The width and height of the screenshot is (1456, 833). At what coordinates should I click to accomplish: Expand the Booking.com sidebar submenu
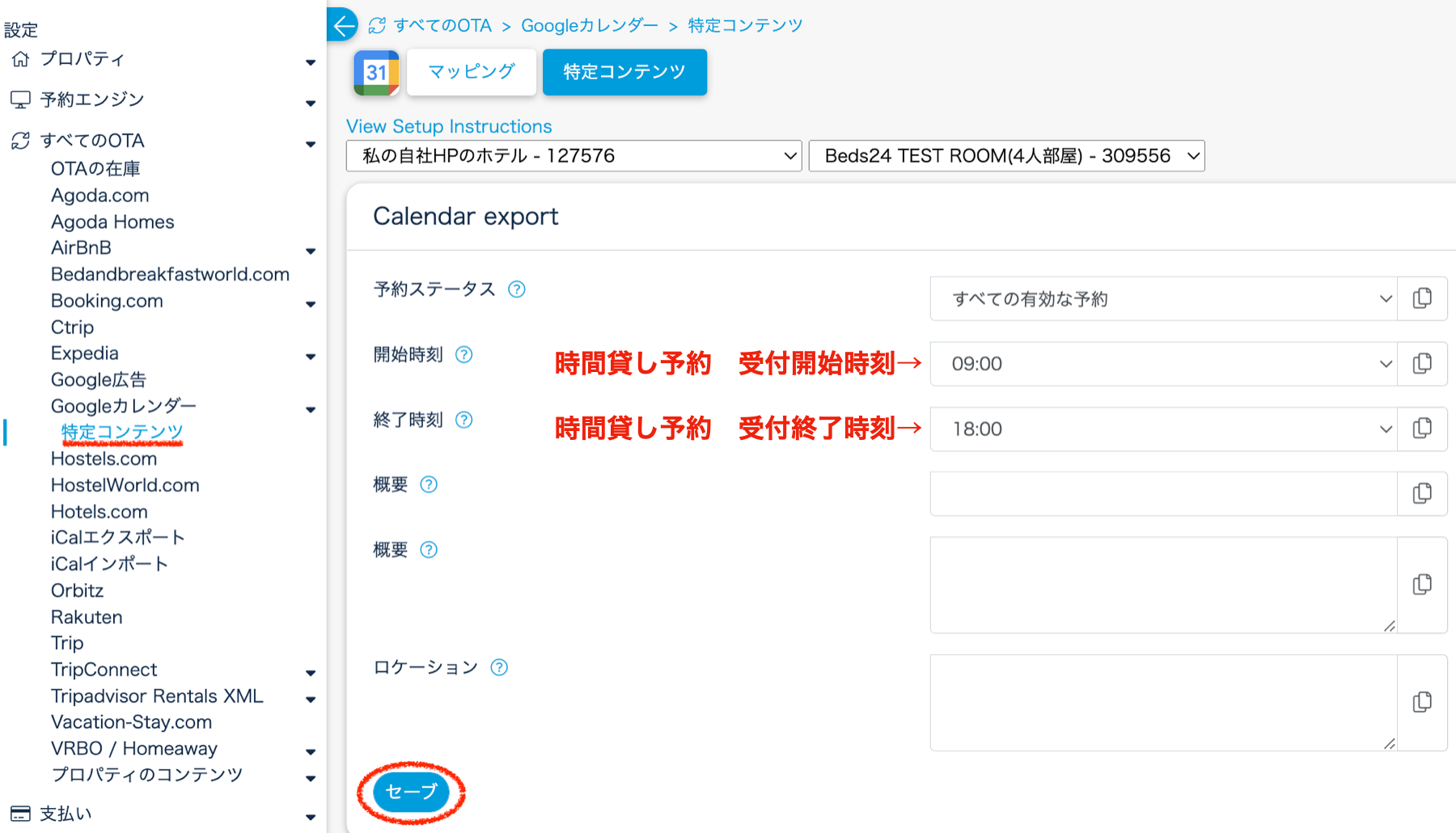point(311,304)
